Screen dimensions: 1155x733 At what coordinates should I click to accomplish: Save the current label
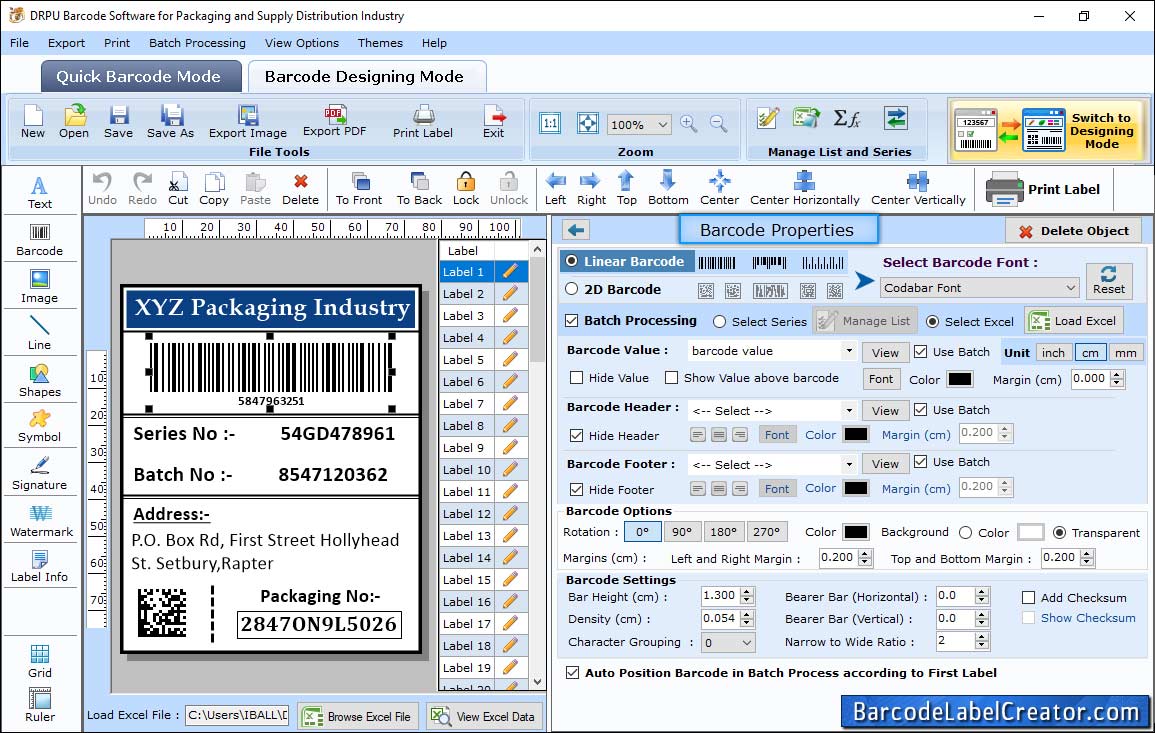click(x=119, y=122)
